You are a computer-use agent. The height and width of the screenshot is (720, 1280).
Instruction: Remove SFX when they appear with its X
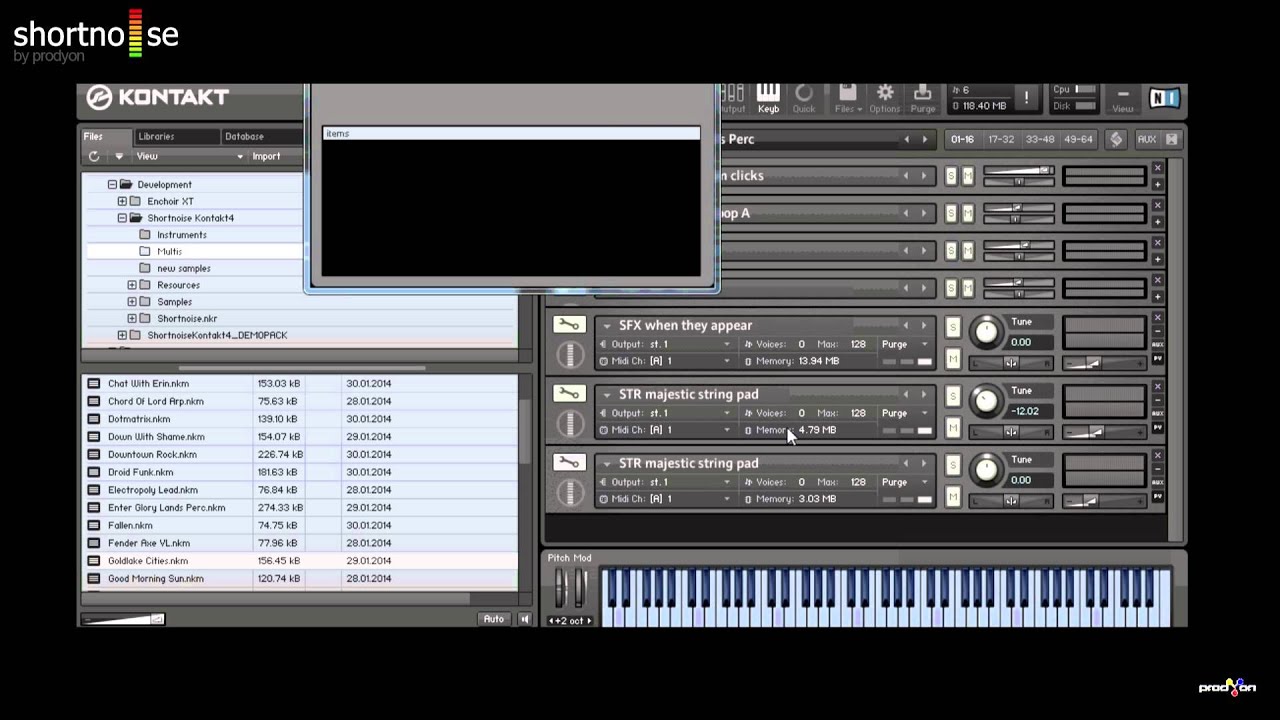click(1158, 318)
